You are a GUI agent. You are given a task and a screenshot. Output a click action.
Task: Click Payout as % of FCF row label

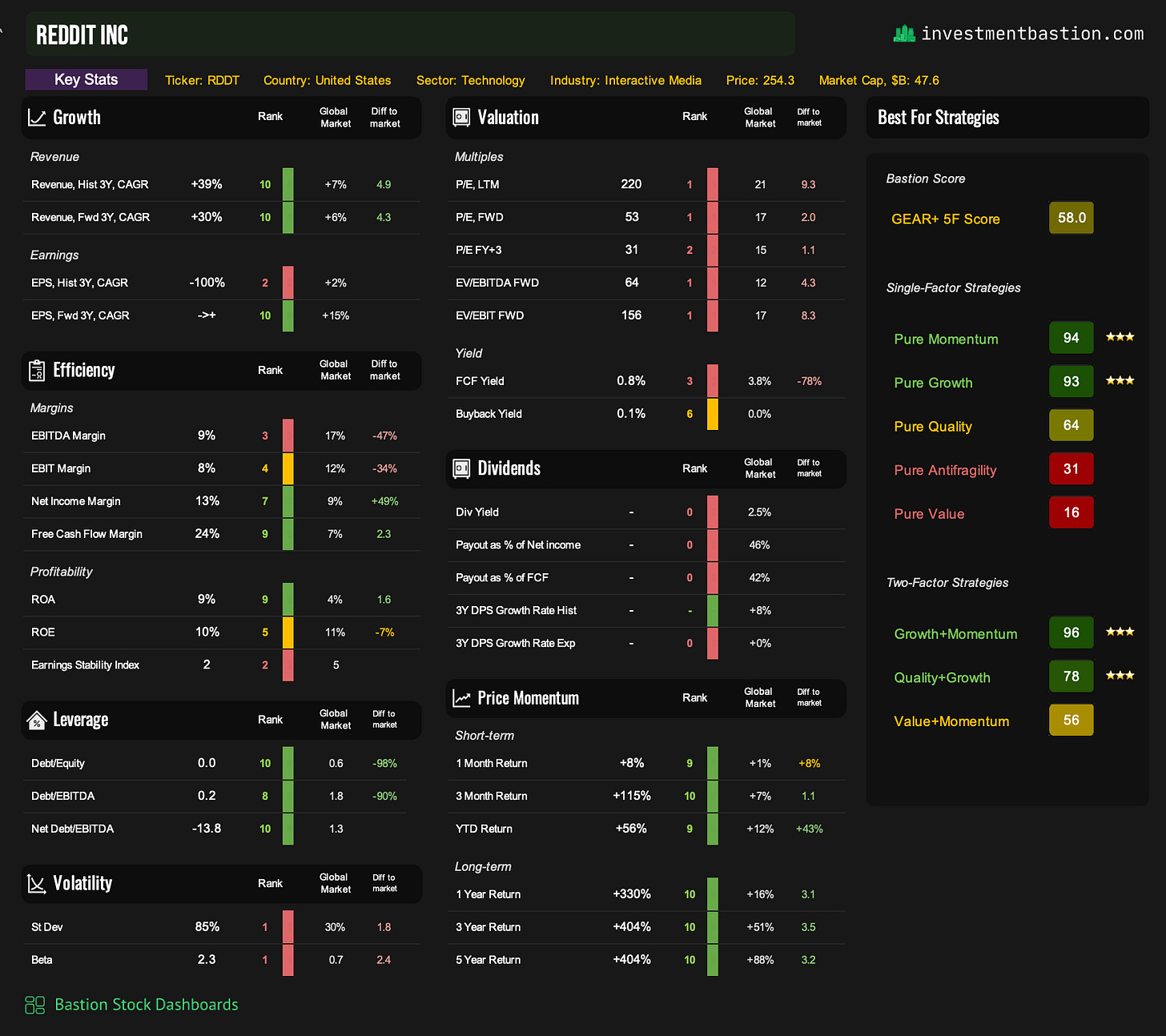[x=502, y=577]
